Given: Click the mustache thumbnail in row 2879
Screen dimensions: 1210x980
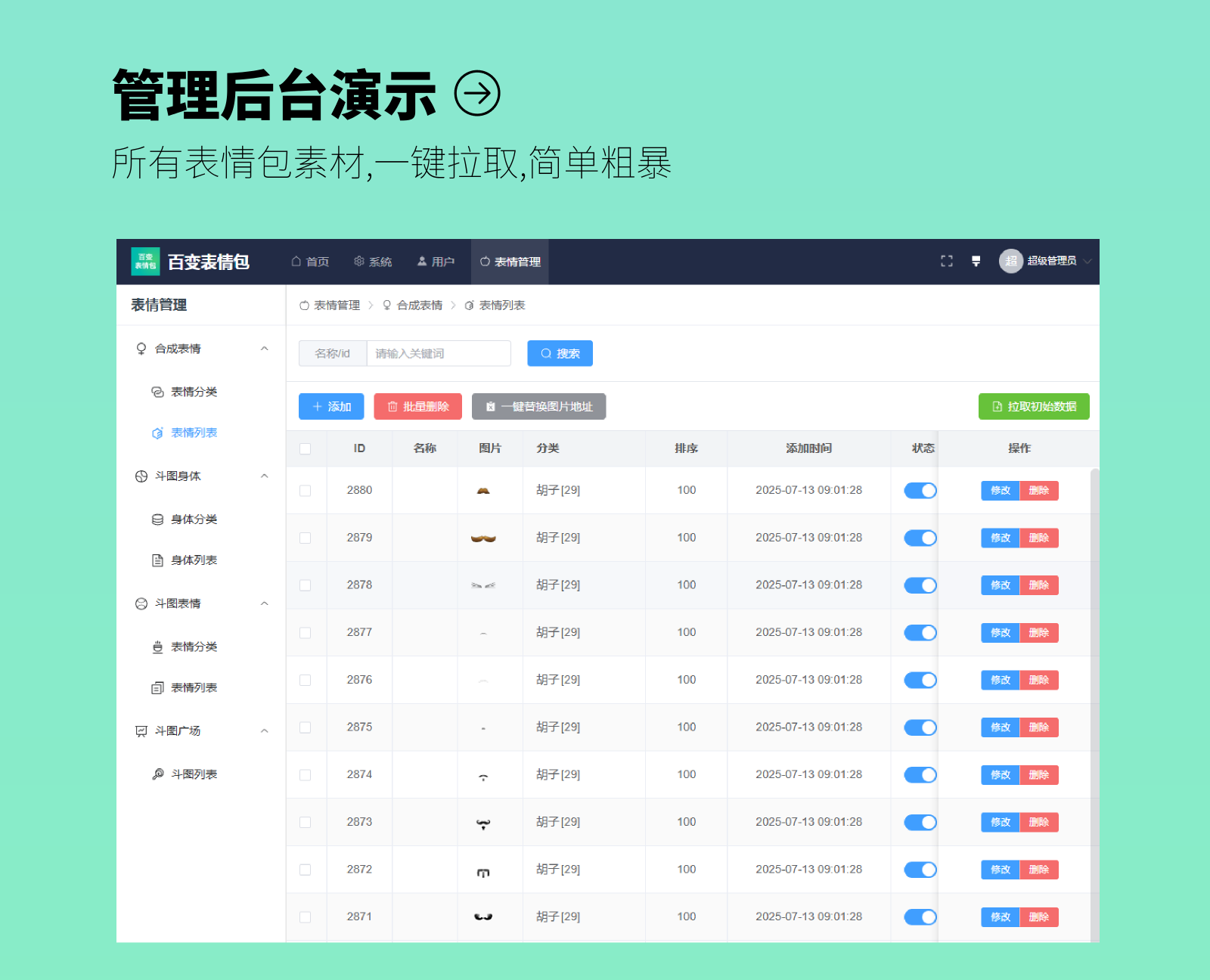Looking at the screenshot, I should [x=483, y=538].
